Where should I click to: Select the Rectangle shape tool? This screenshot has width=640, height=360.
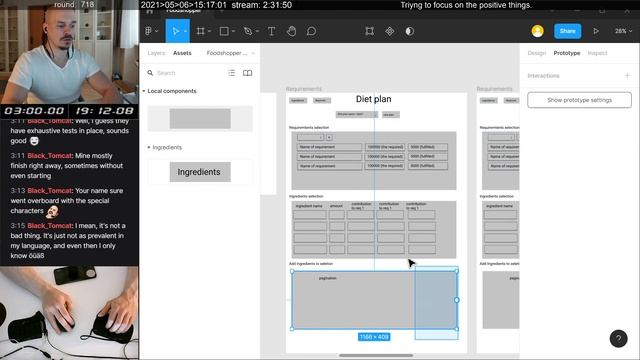pyautogui.click(x=224, y=31)
